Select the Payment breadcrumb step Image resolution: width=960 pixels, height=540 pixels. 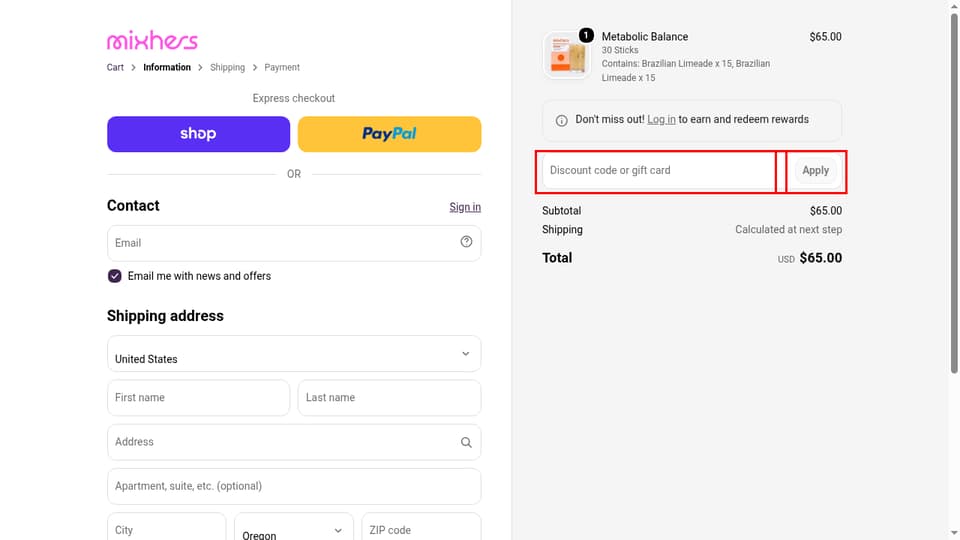click(x=282, y=67)
